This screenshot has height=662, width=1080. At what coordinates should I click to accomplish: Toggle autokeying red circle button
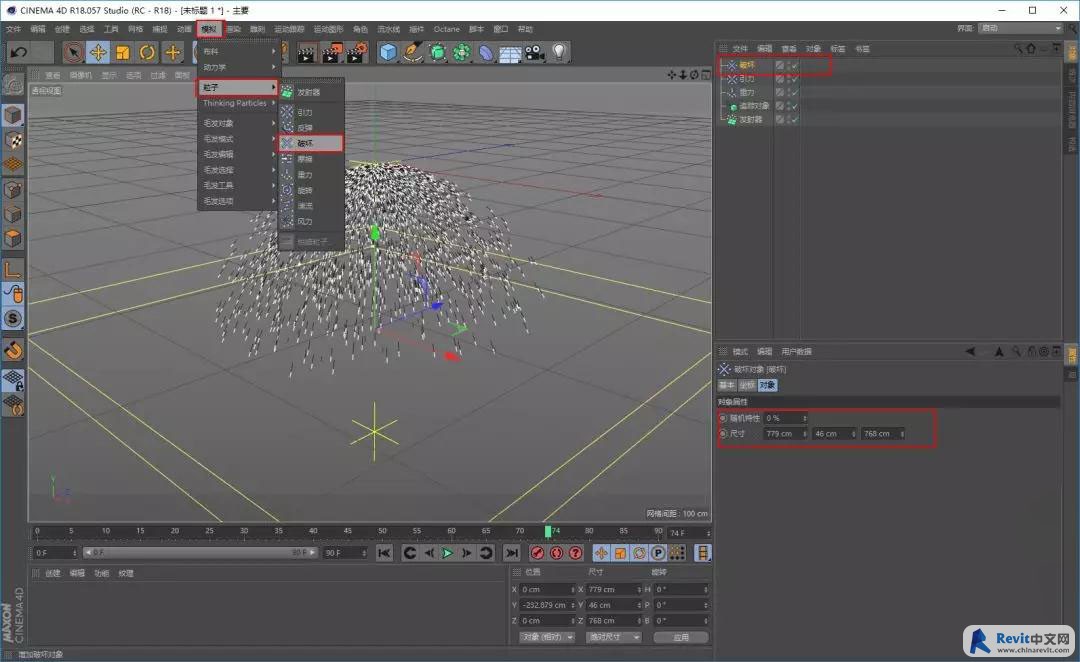click(557, 553)
